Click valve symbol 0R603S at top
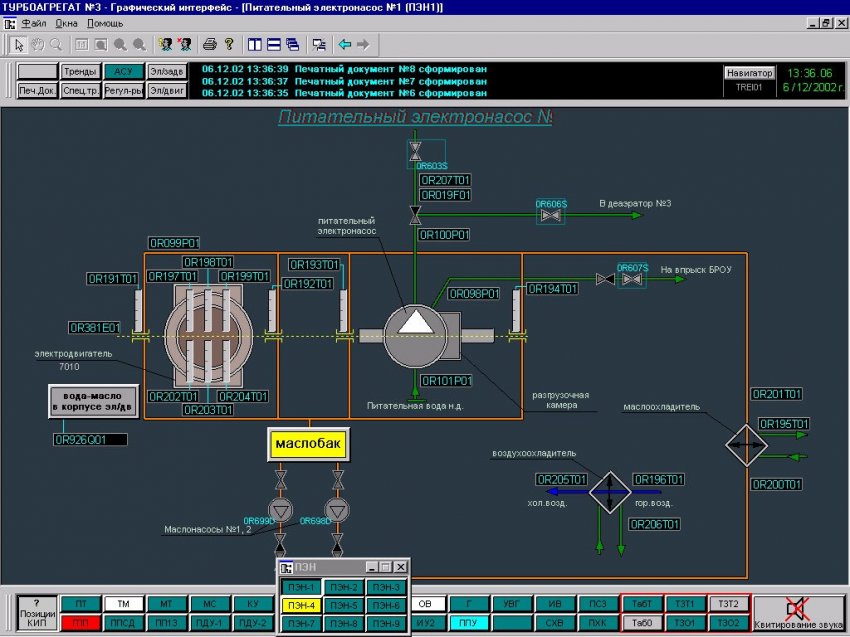The image size is (850, 637). pos(415,150)
